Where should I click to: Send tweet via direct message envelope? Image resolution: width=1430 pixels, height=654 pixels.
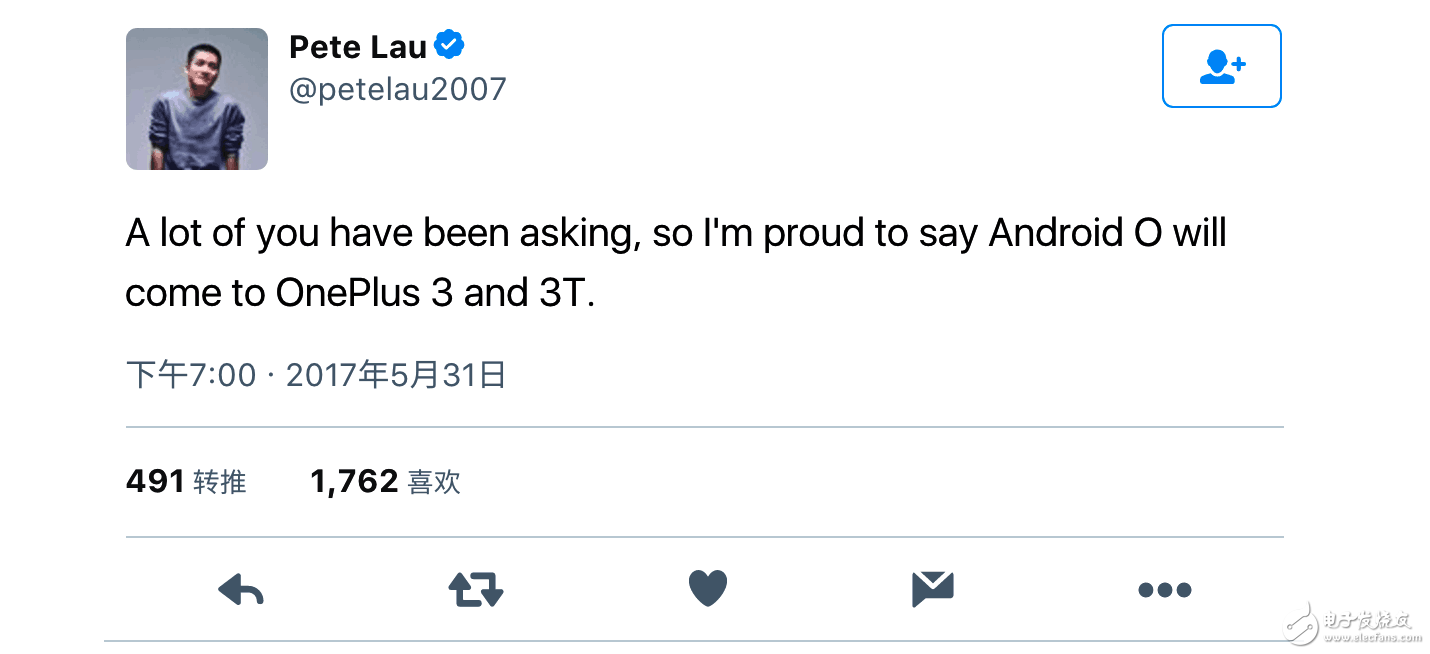point(933,589)
